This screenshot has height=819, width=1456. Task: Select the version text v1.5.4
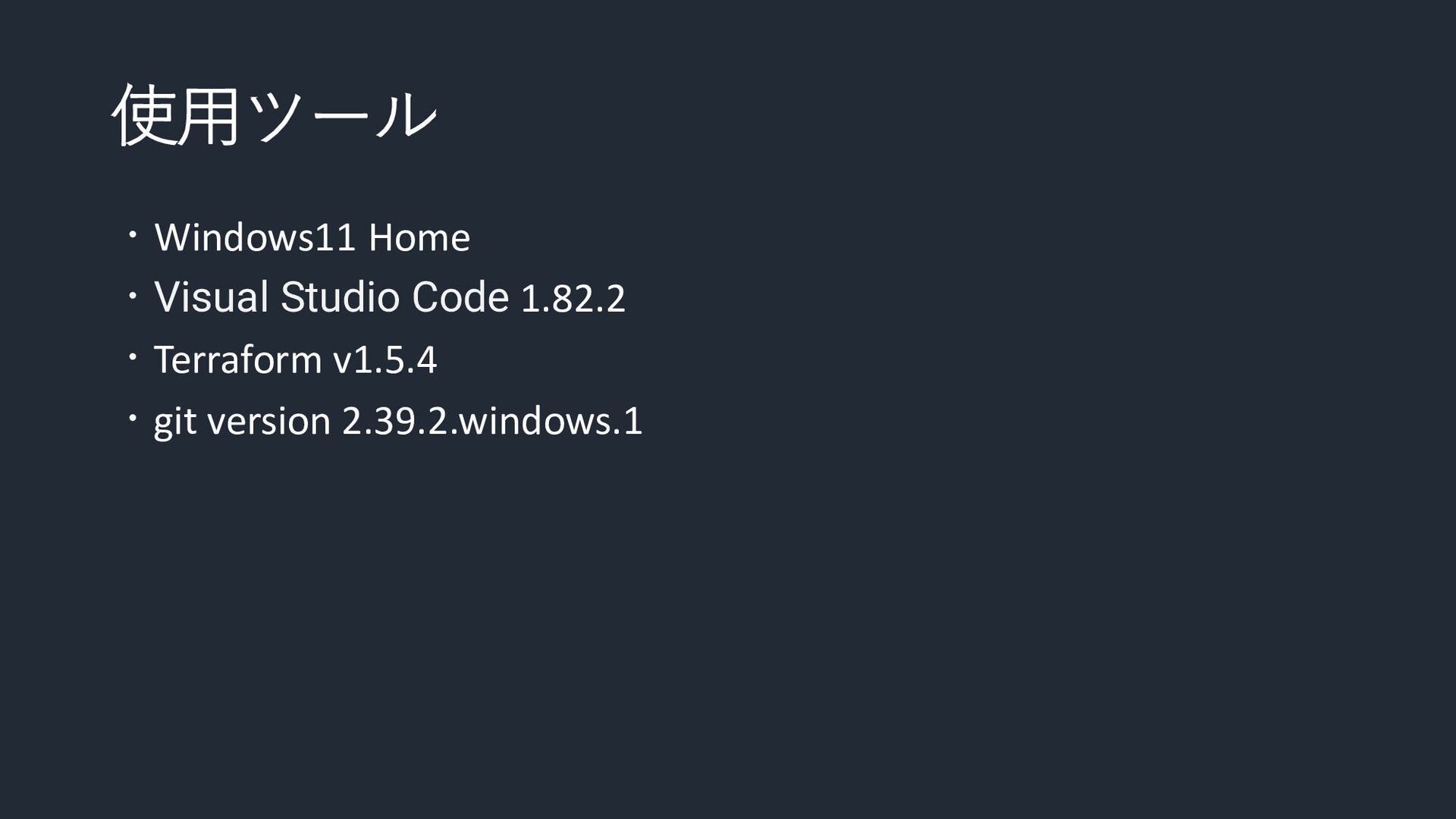(384, 359)
